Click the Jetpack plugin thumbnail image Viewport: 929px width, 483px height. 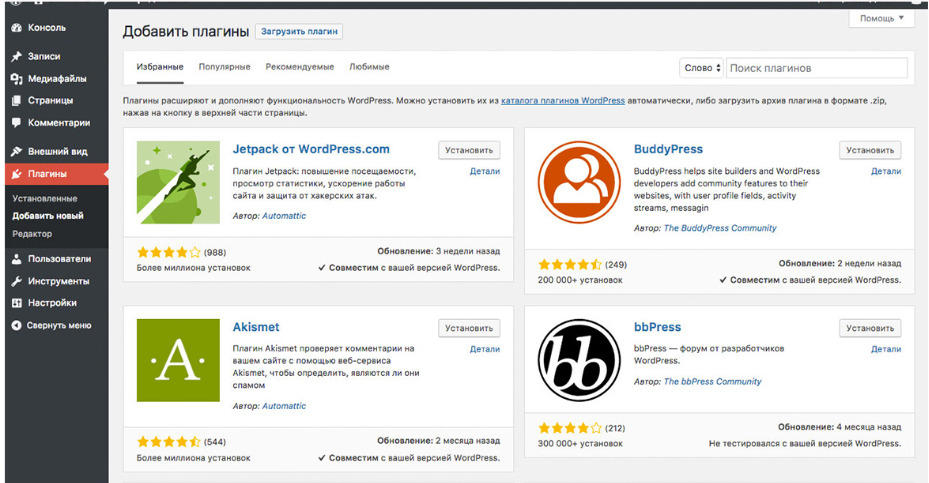pyautogui.click(x=178, y=183)
